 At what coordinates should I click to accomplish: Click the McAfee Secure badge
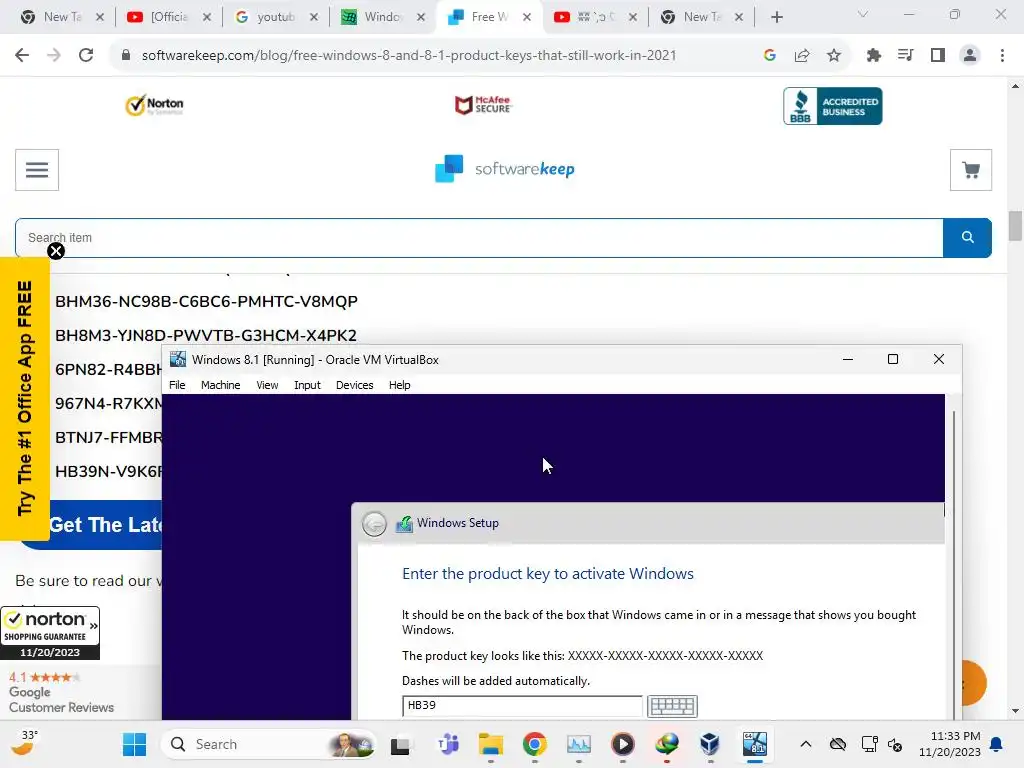click(x=483, y=104)
